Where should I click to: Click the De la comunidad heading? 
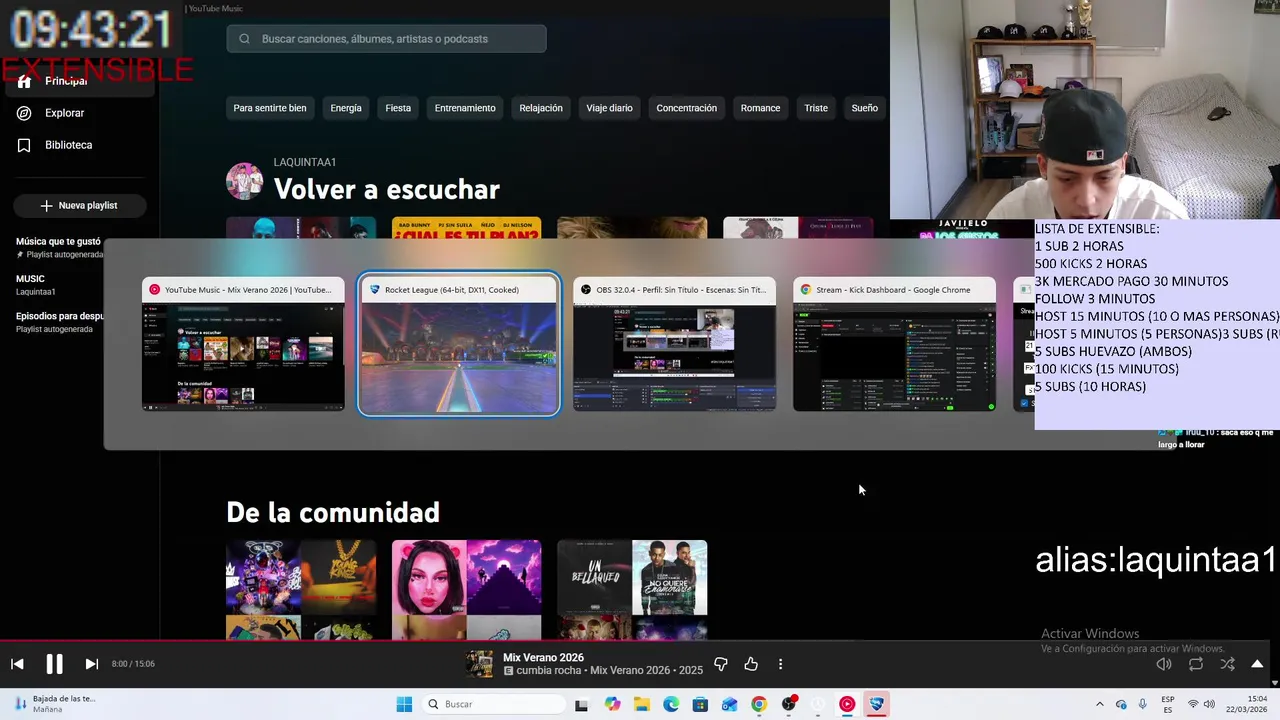333,513
